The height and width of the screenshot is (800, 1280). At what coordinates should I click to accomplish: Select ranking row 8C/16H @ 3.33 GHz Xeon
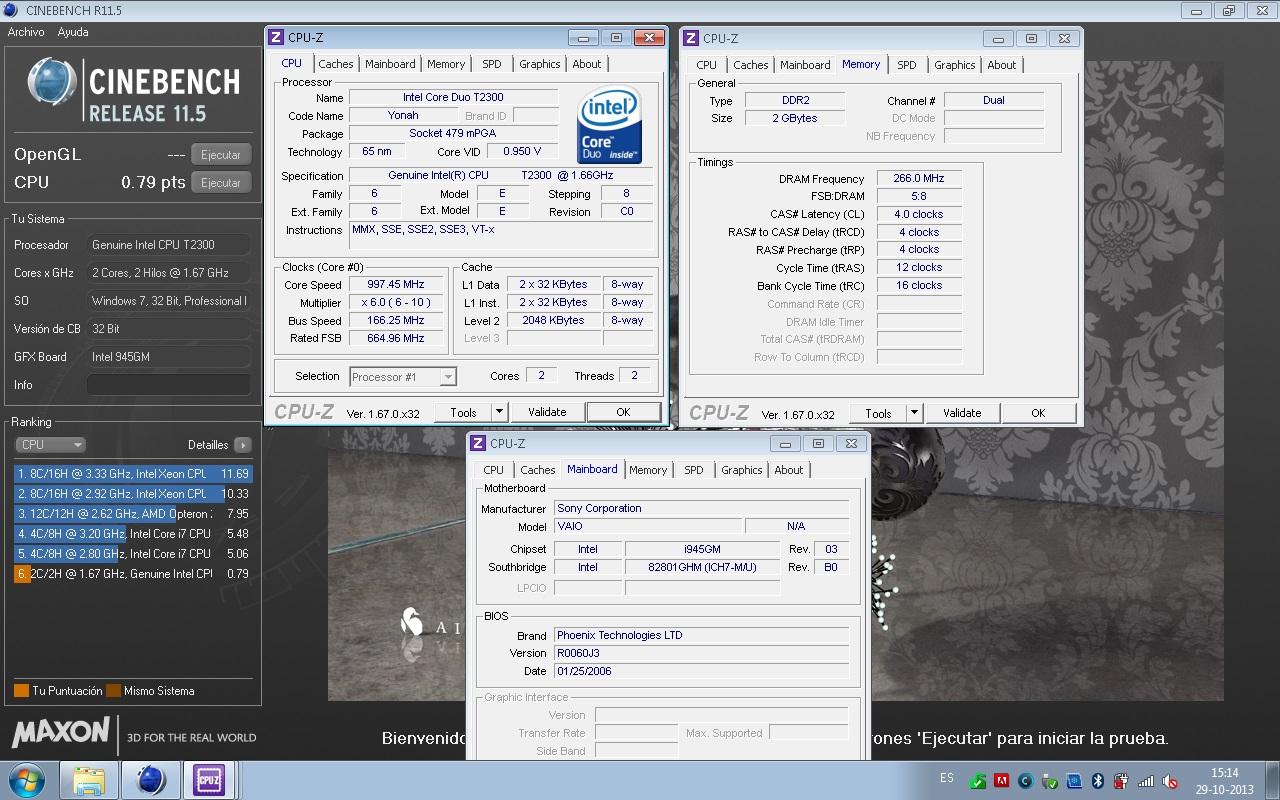click(133, 474)
